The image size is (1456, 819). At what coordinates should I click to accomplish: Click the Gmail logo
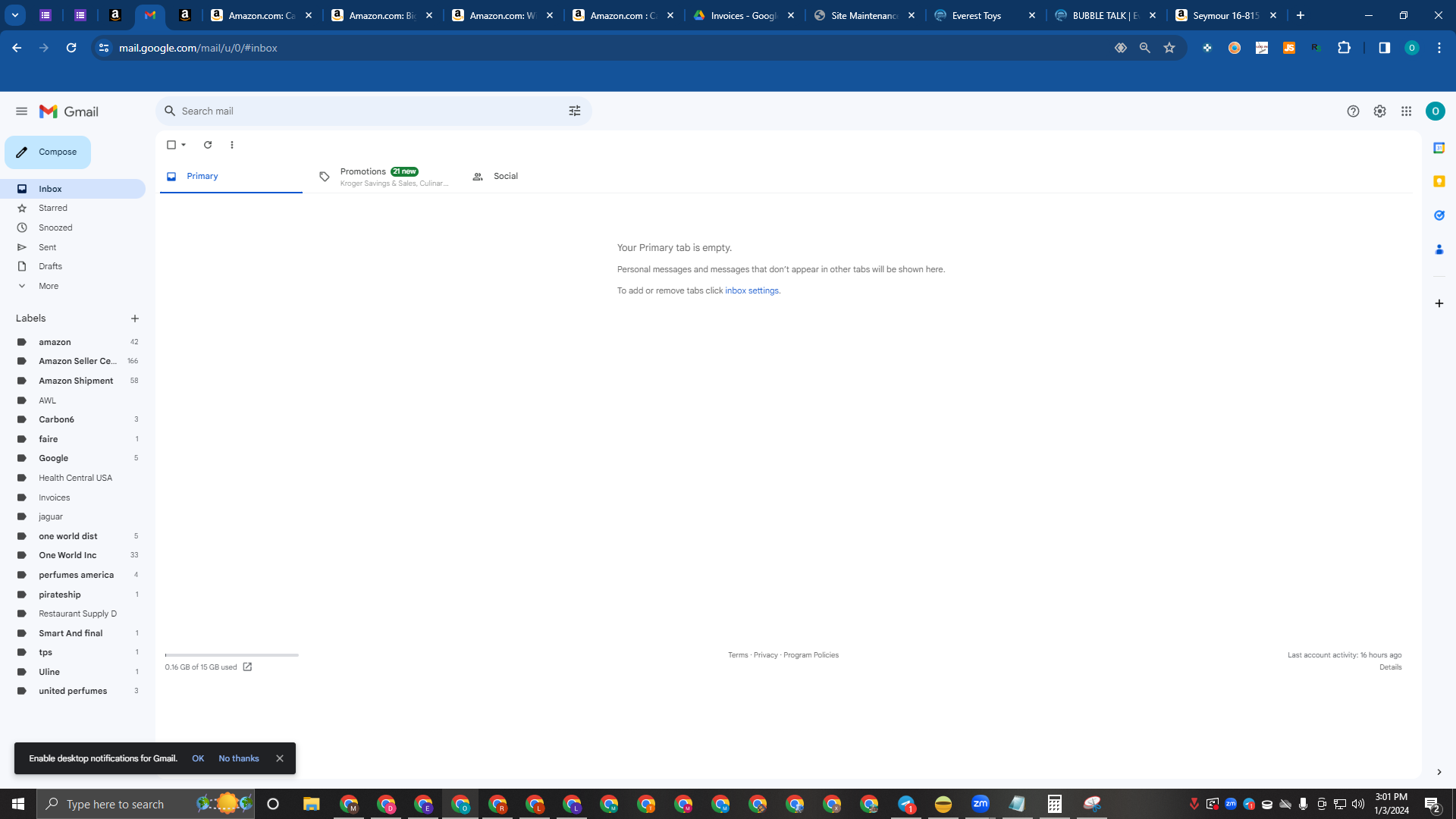coord(69,111)
